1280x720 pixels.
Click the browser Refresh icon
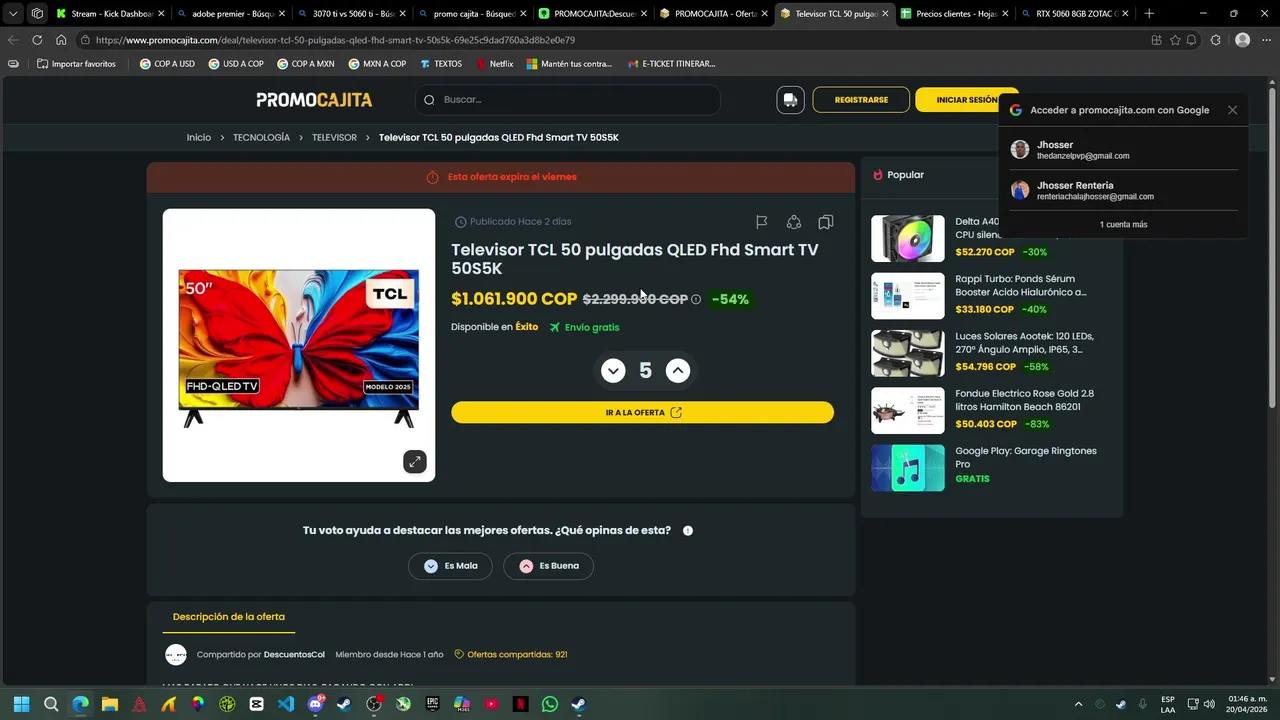click(x=37, y=40)
